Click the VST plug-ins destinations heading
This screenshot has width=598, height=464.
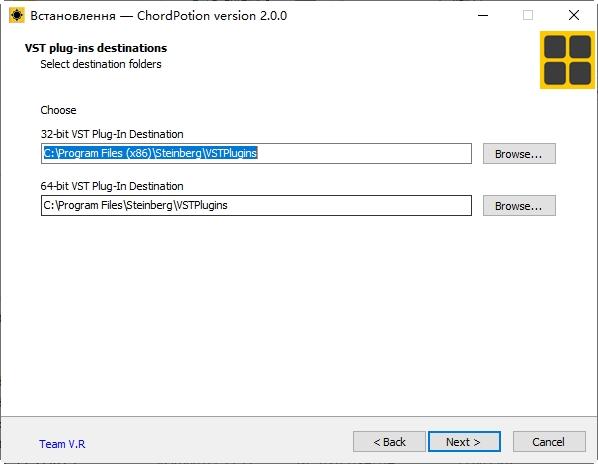pyautogui.click(x=96, y=48)
